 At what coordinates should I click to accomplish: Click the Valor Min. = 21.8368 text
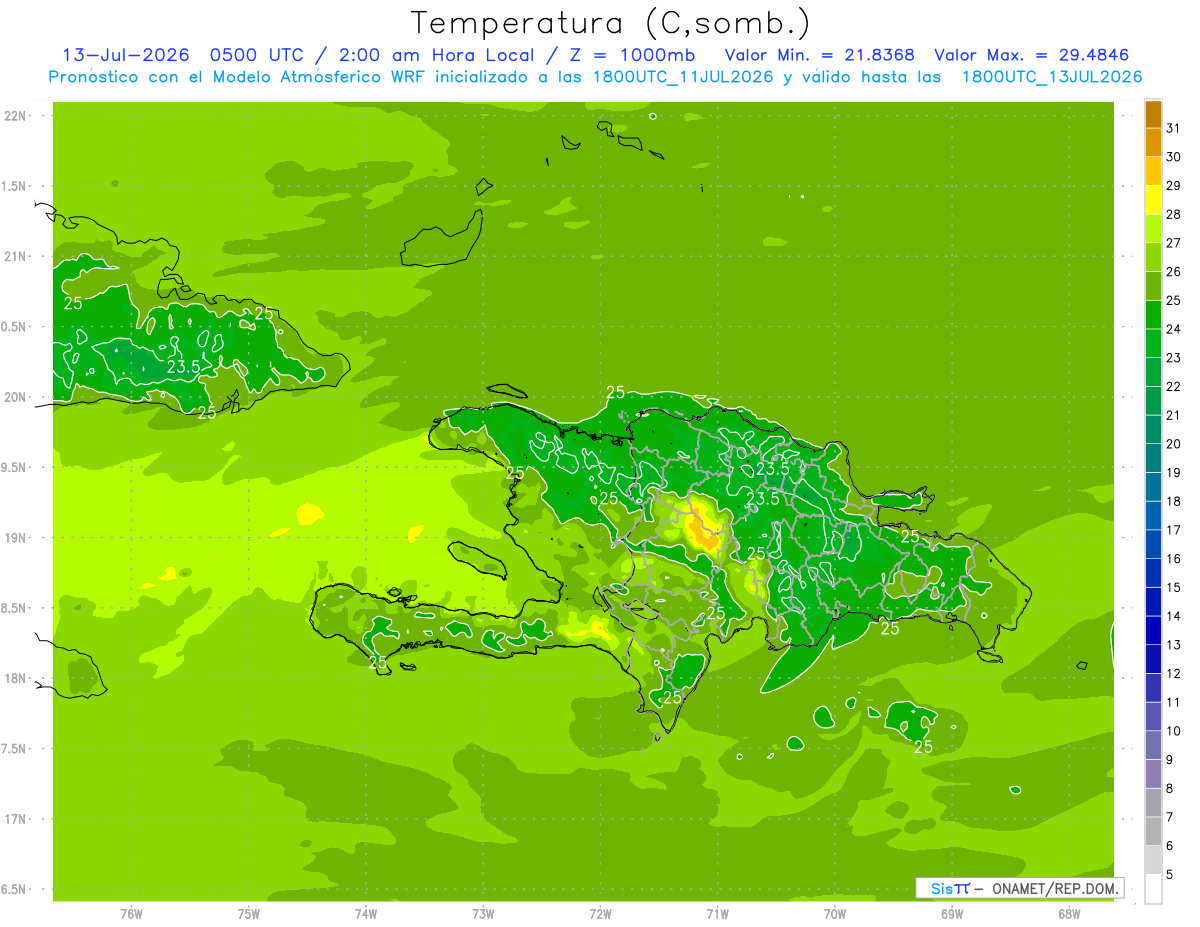[x=819, y=55]
